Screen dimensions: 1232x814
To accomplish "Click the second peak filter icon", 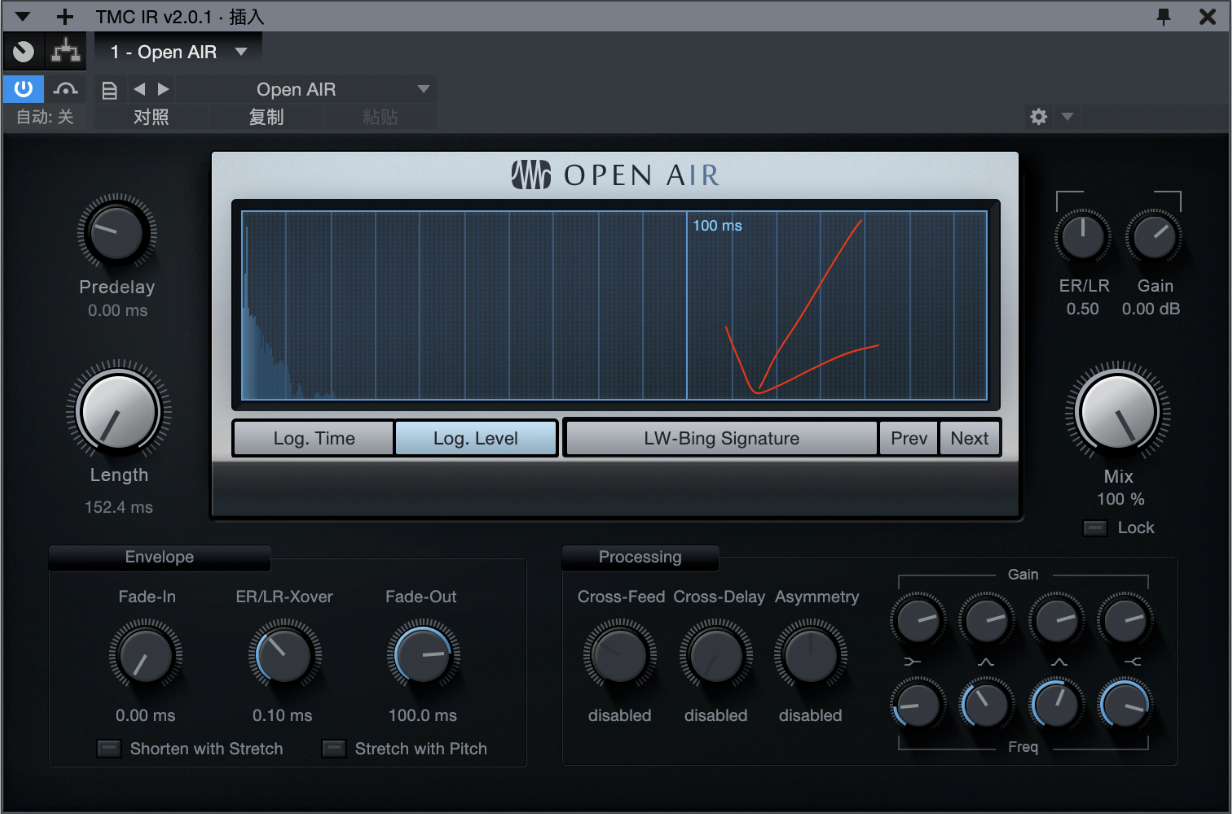I will pos(1059,662).
